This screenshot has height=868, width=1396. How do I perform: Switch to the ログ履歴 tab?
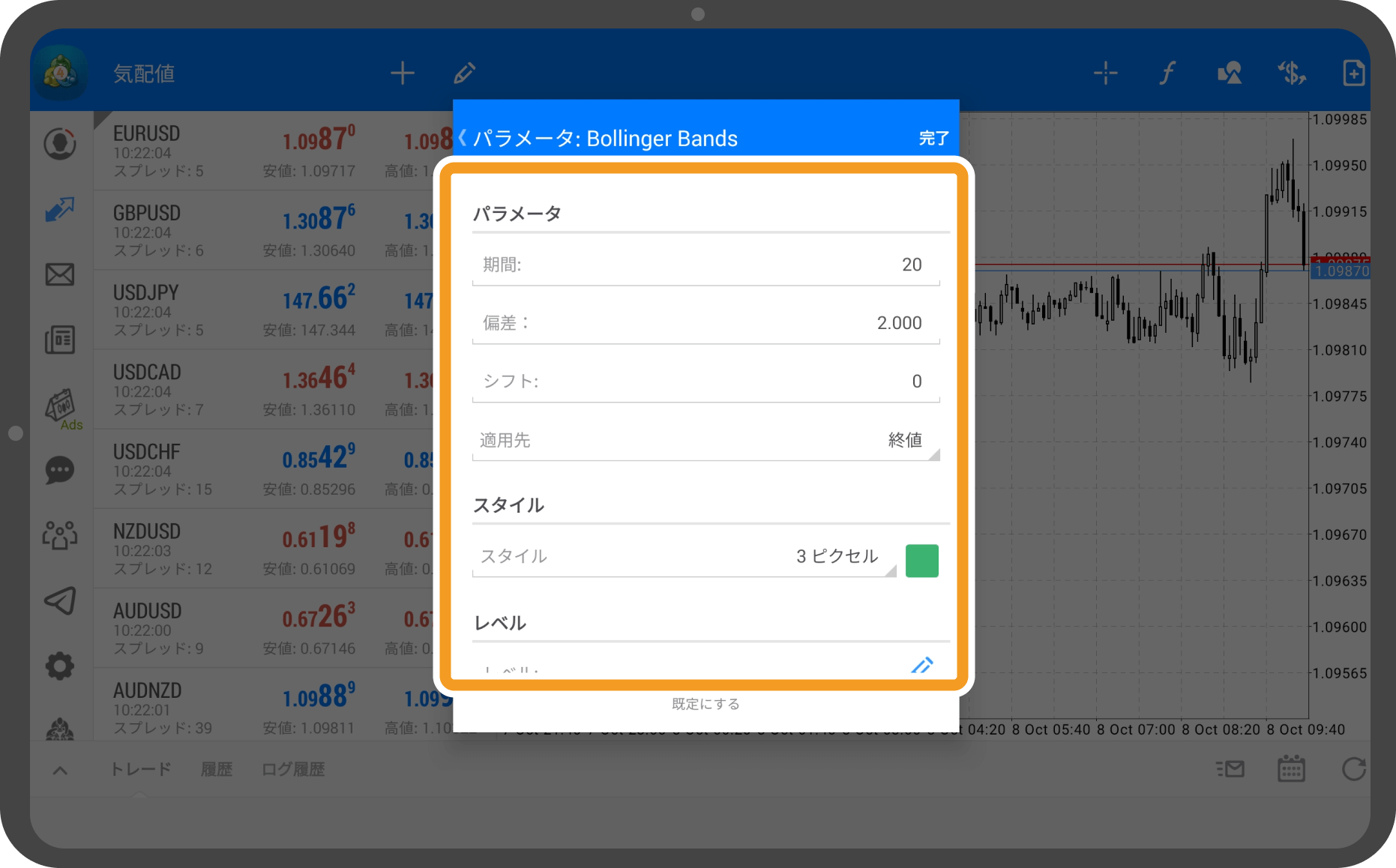point(293,769)
